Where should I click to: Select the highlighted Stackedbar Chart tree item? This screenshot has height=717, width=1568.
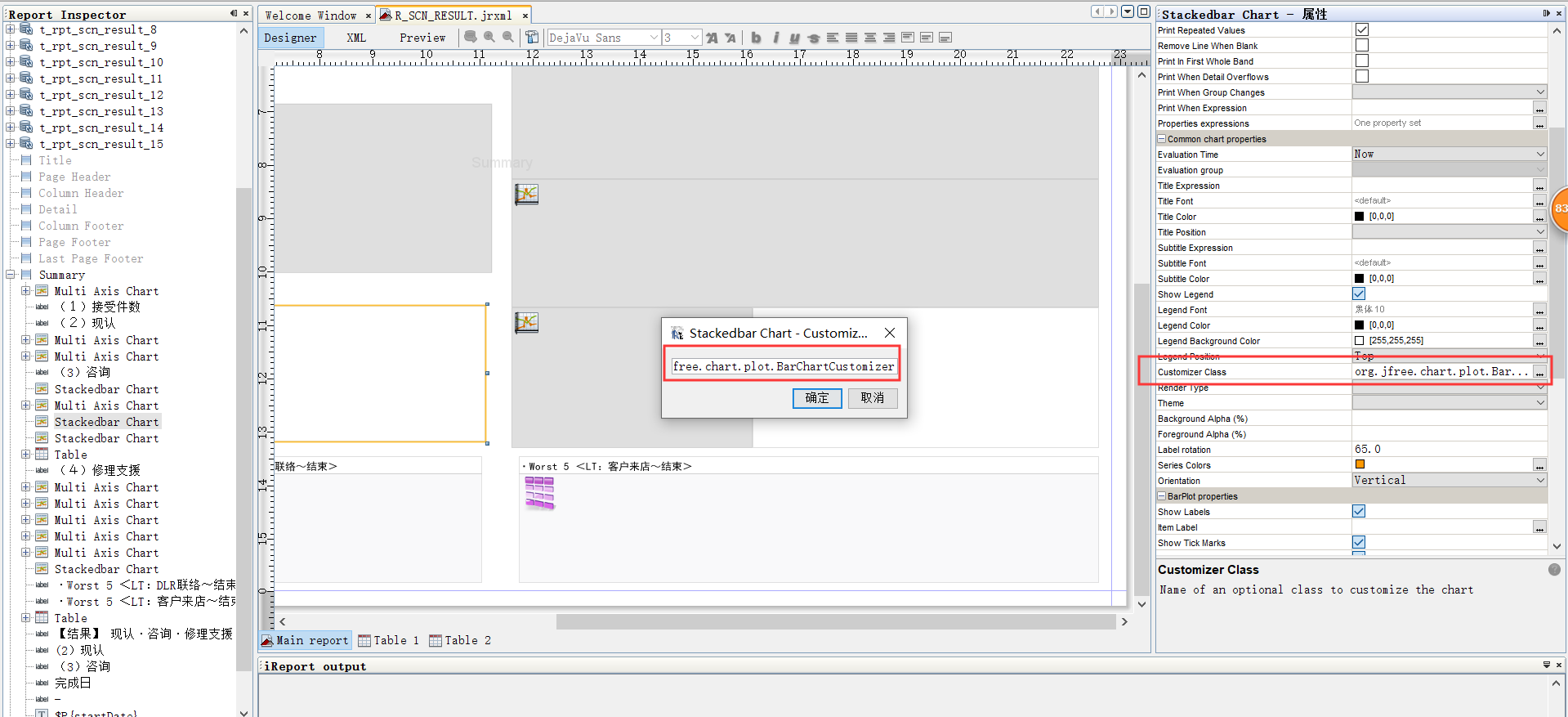106,422
